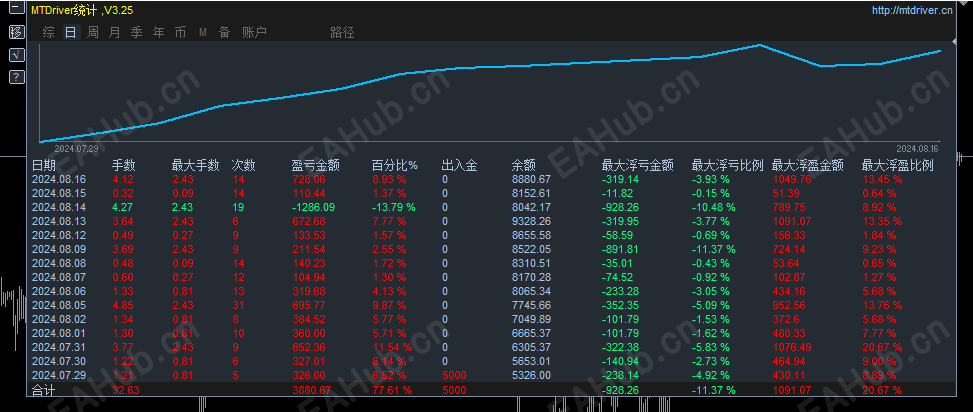
Task: Open the http://mtdriver.cn link
Action: tap(912, 10)
